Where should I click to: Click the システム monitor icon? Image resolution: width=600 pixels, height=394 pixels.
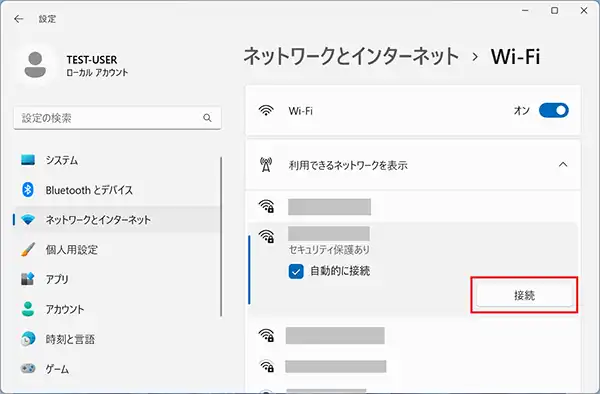pos(28,160)
